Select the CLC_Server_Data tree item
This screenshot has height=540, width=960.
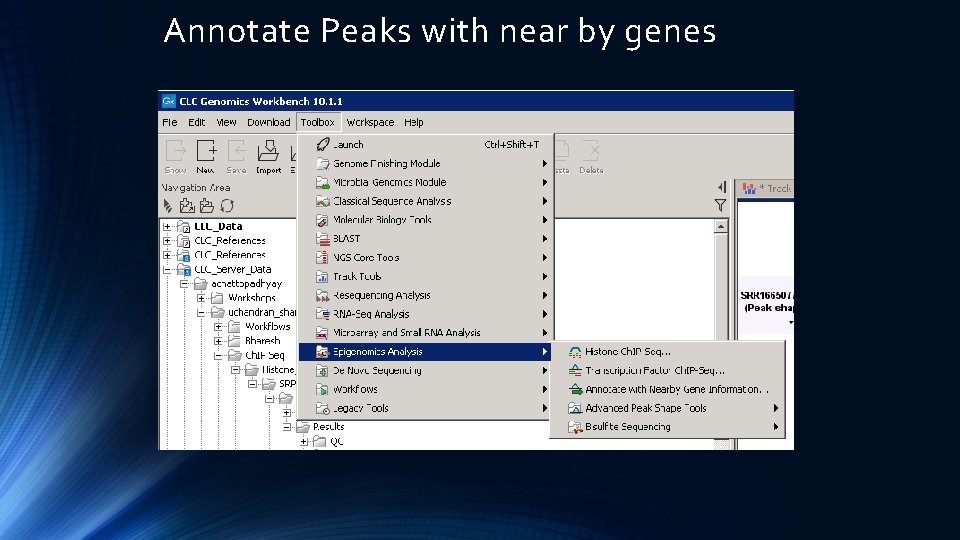point(233,269)
